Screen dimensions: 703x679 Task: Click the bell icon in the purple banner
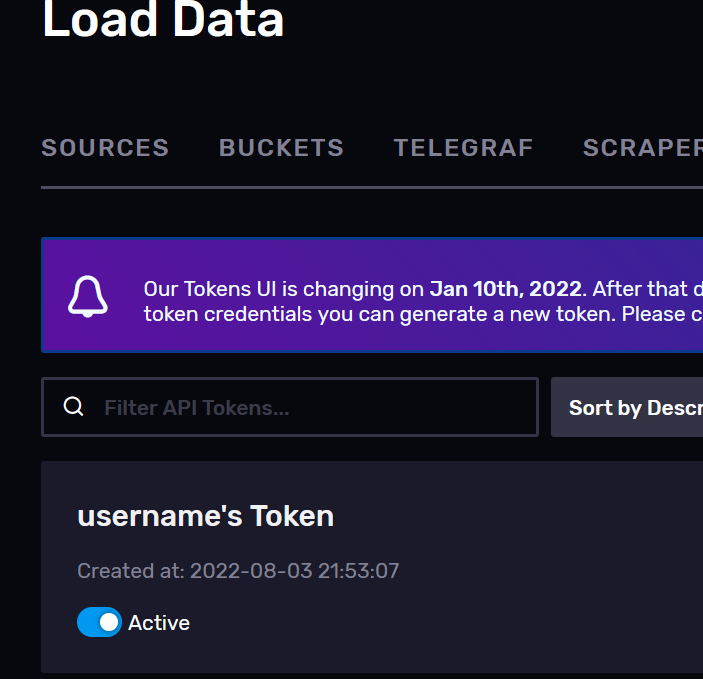coord(88,296)
